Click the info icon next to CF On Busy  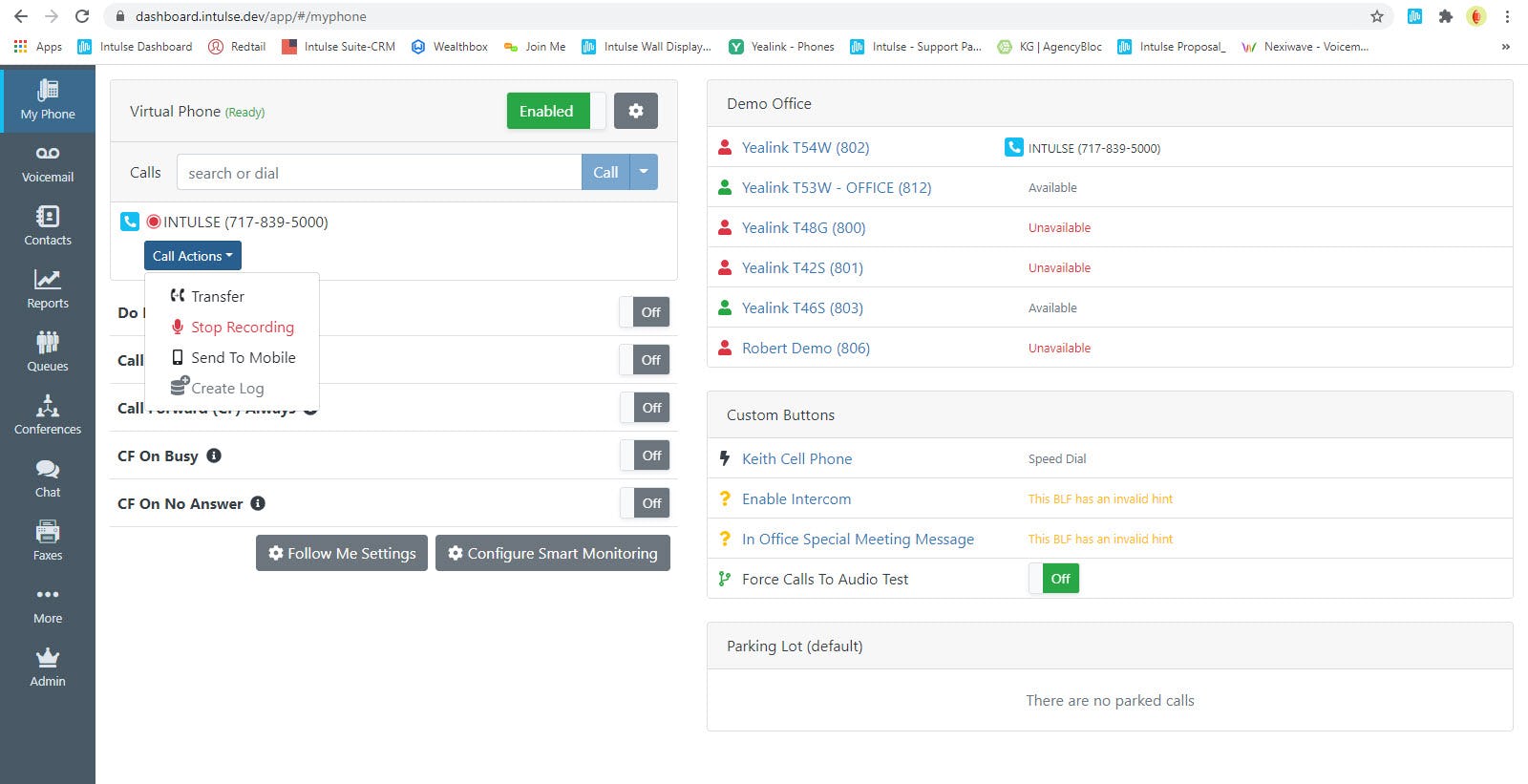click(x=214, y=456)
